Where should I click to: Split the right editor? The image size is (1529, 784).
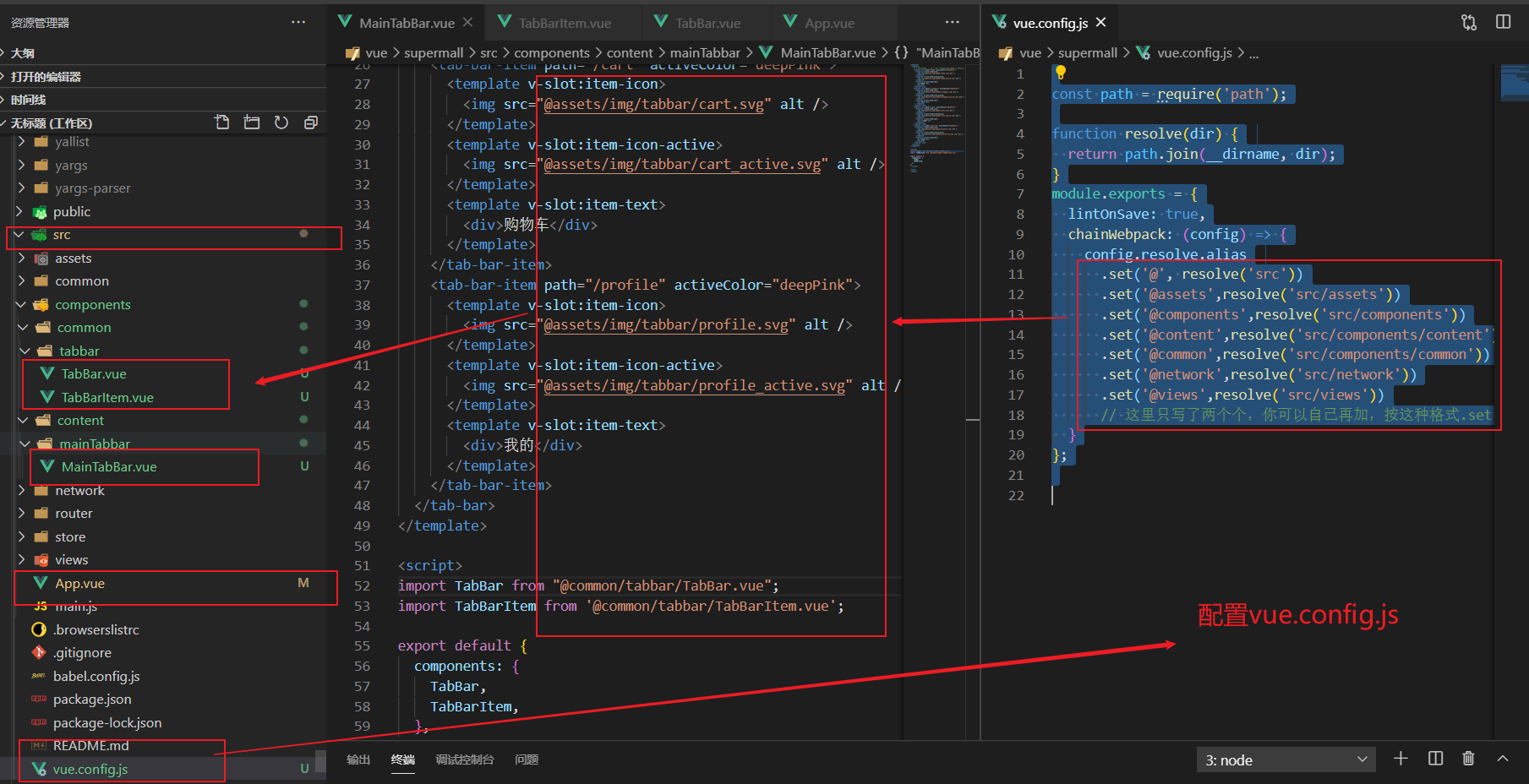[1503, 22]
